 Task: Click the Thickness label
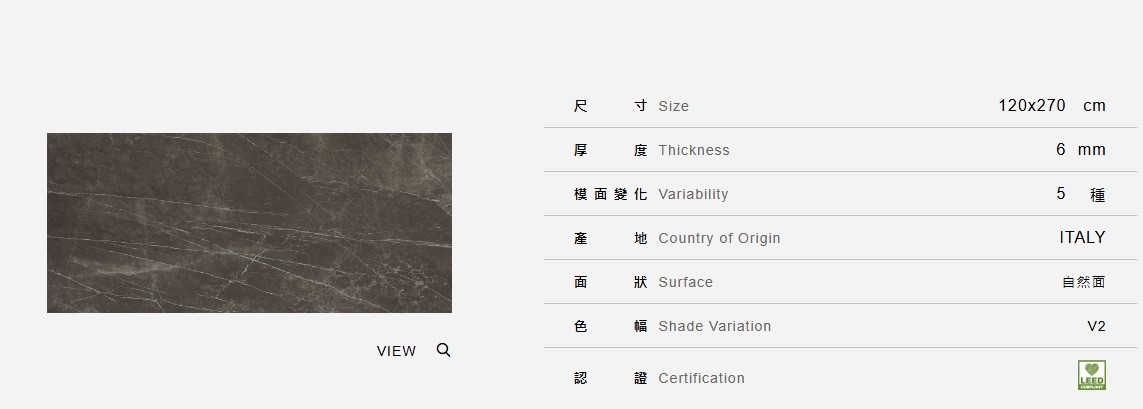tap(694, 150)
